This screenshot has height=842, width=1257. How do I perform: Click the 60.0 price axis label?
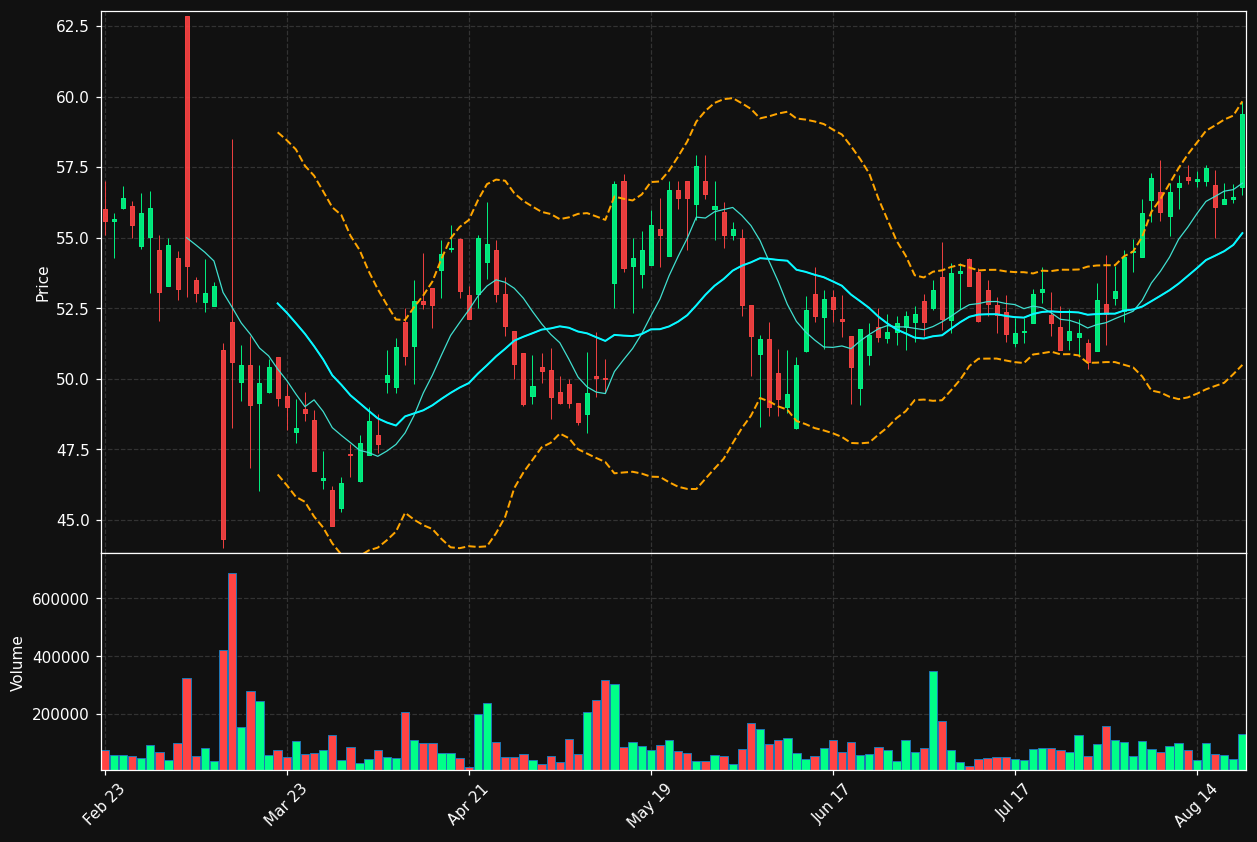[73, 97]
